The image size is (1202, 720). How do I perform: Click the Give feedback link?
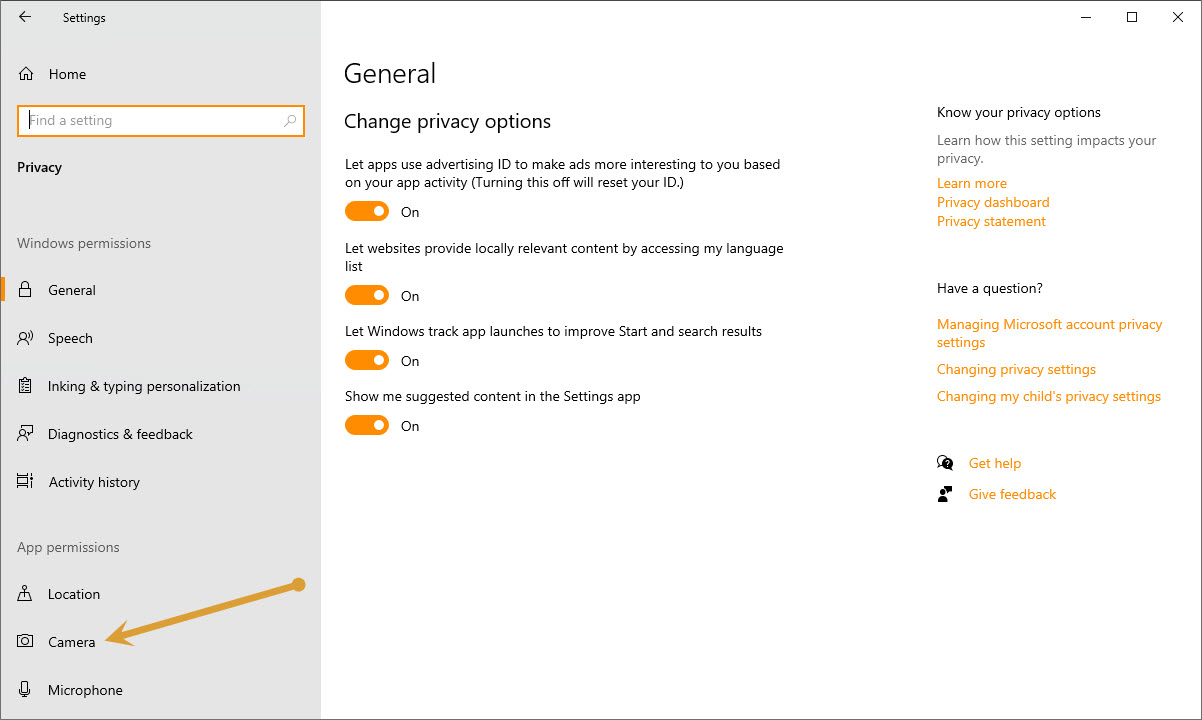(x=1012, y=494)
